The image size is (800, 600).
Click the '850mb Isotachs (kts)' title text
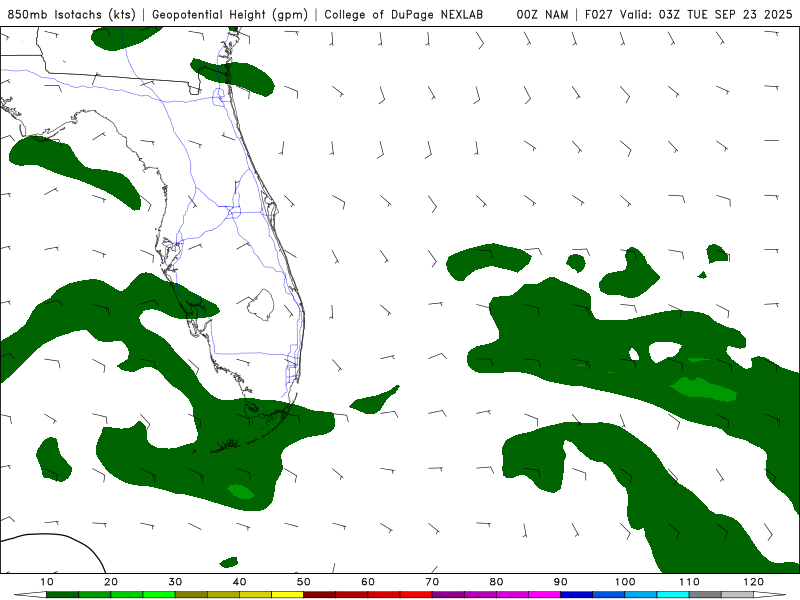point(71,15)
